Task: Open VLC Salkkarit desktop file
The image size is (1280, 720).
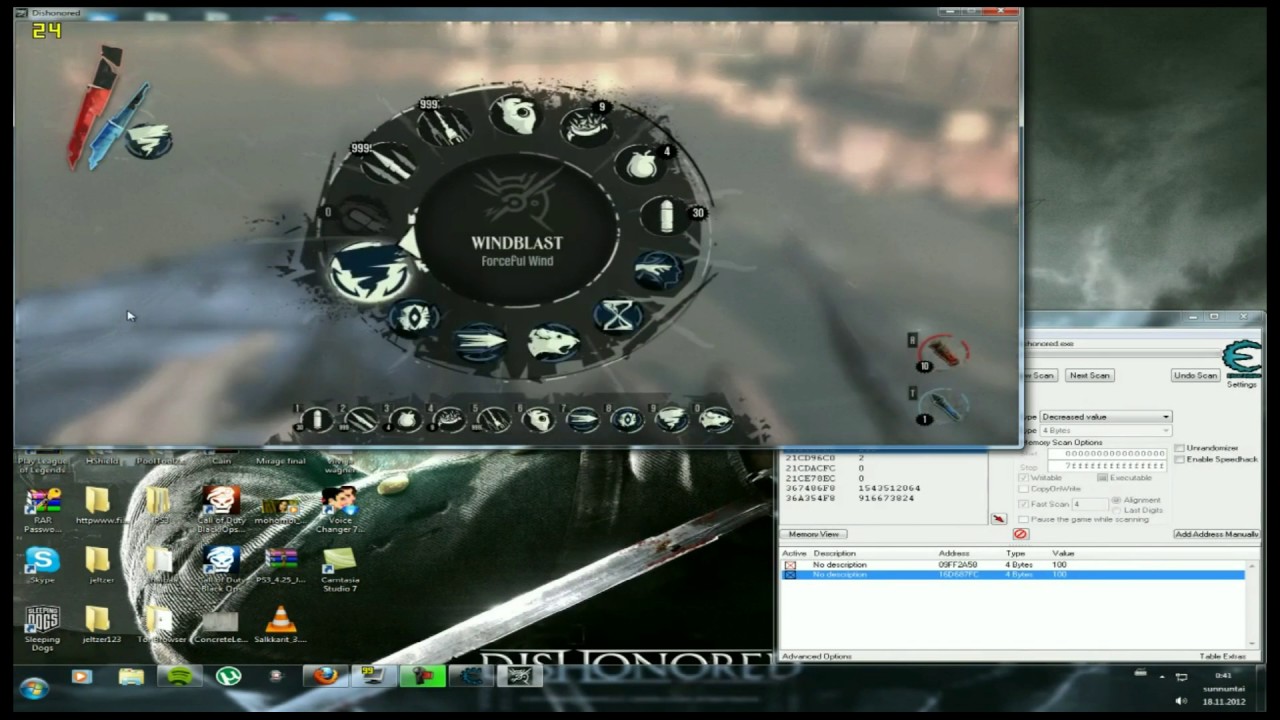Action: [x=280, y=625]
